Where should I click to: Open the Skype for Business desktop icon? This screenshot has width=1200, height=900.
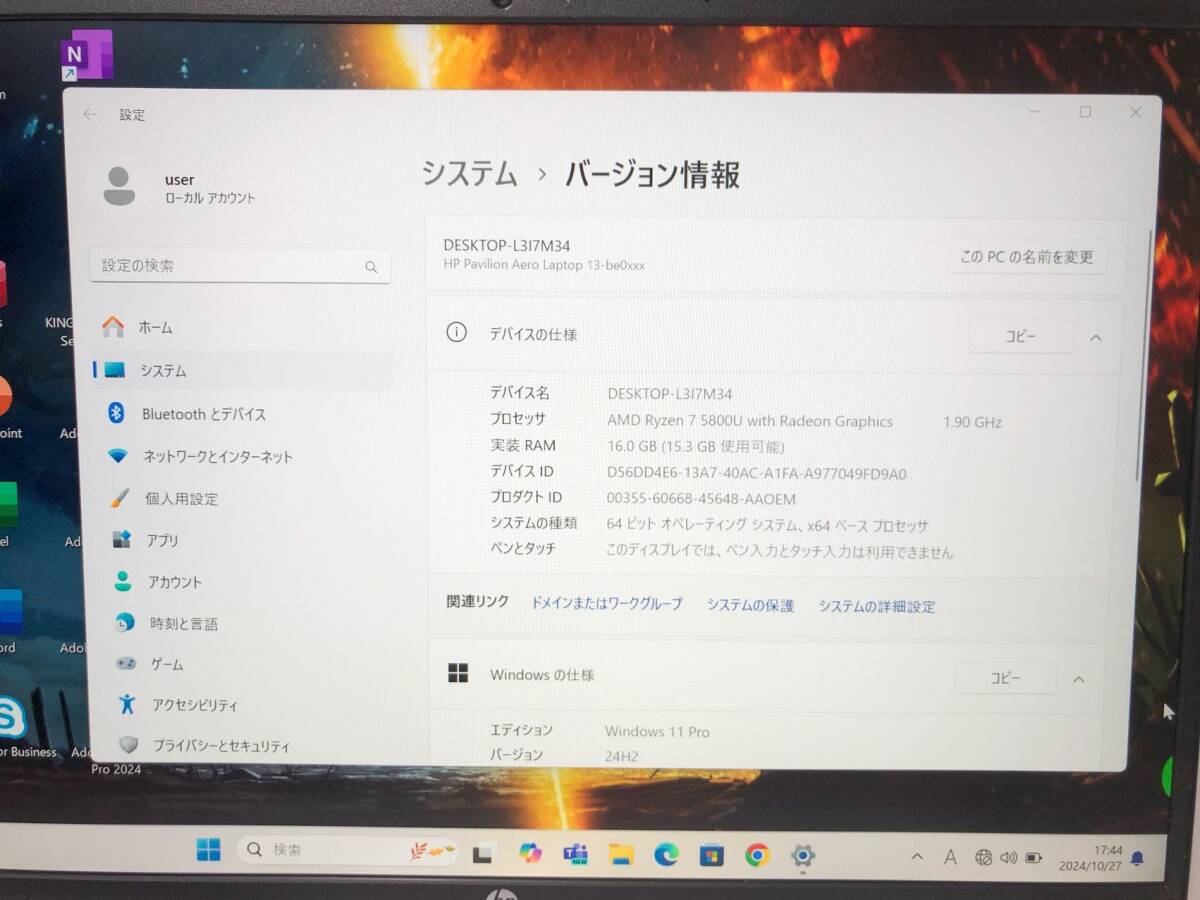pos(13,718)
